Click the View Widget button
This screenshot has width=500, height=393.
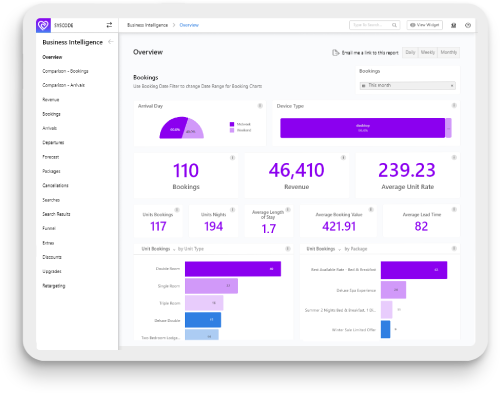425,25
